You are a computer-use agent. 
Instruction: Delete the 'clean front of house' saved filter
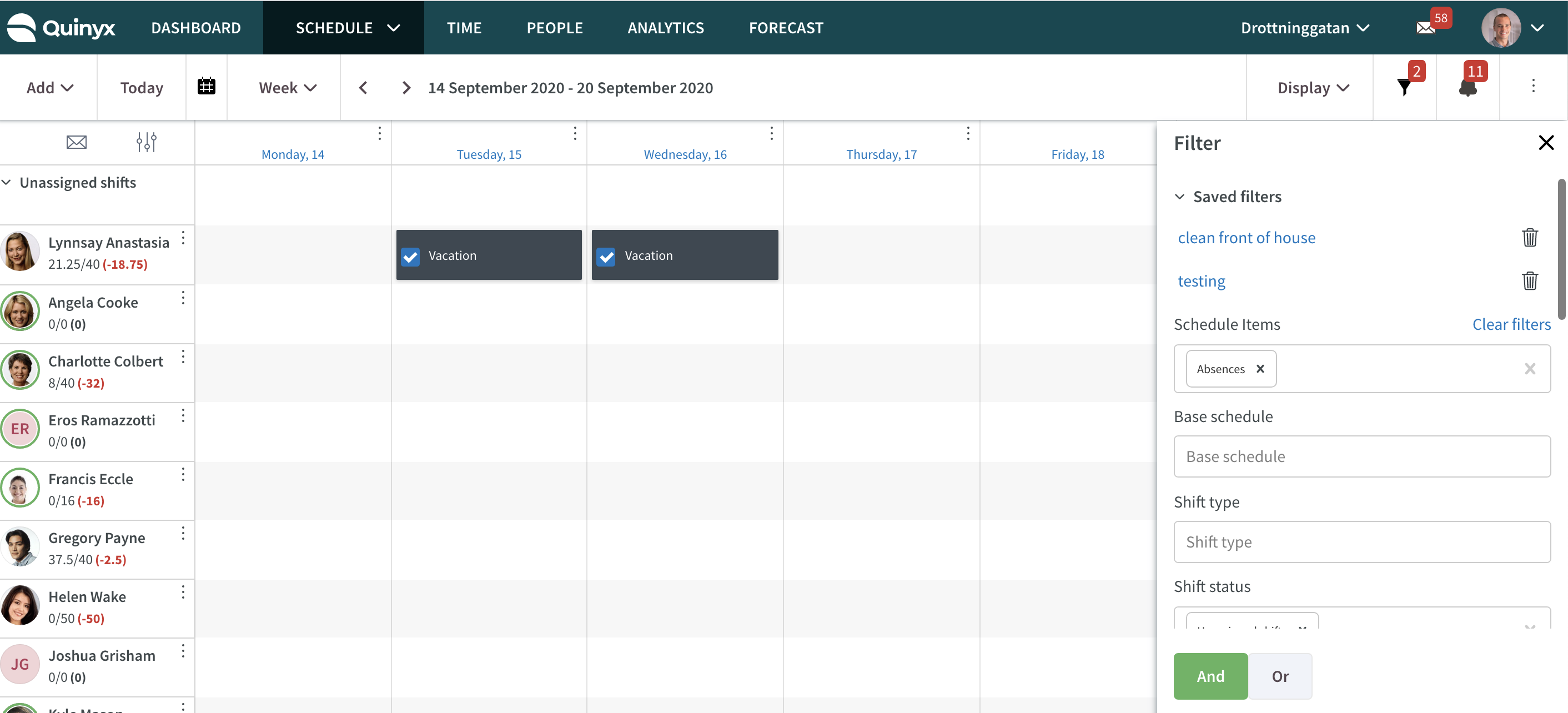tap(1530, 238)
